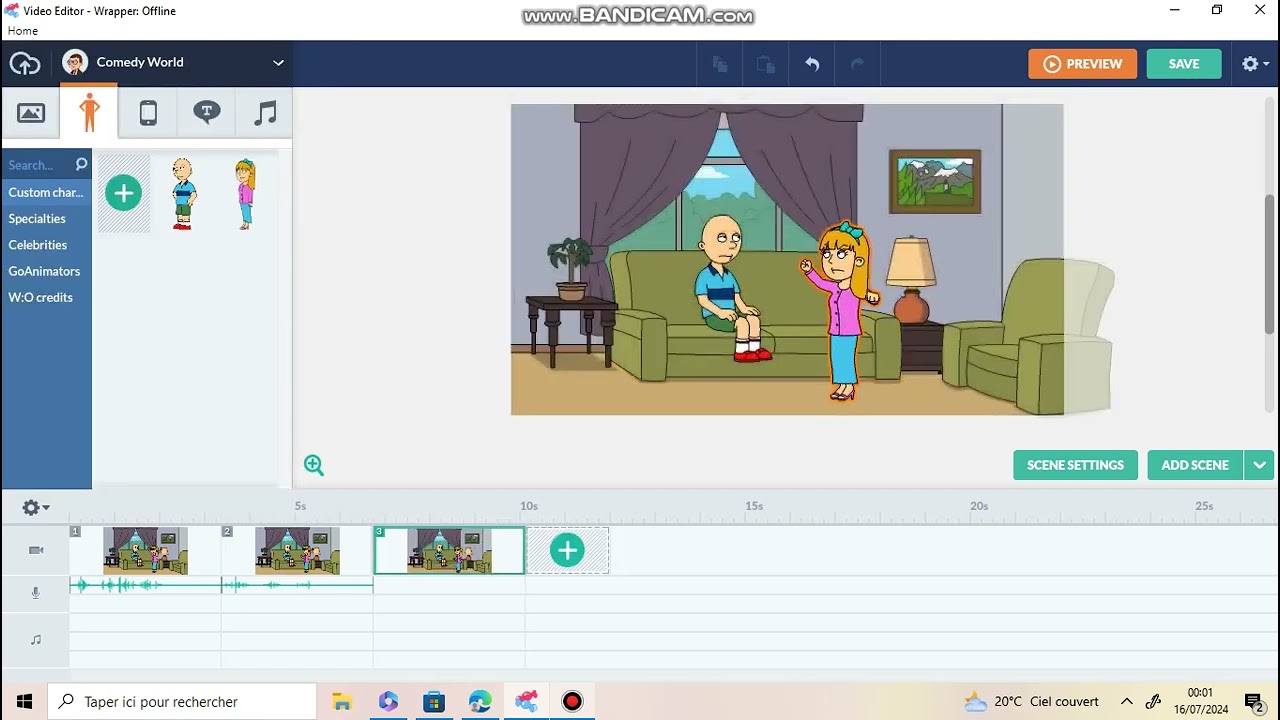Select the GoAnimators category

point(46,271)
